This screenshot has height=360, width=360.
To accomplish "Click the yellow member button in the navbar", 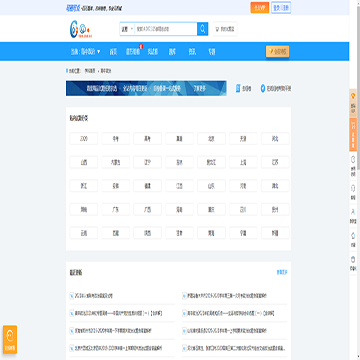I will tap(277, 51).
